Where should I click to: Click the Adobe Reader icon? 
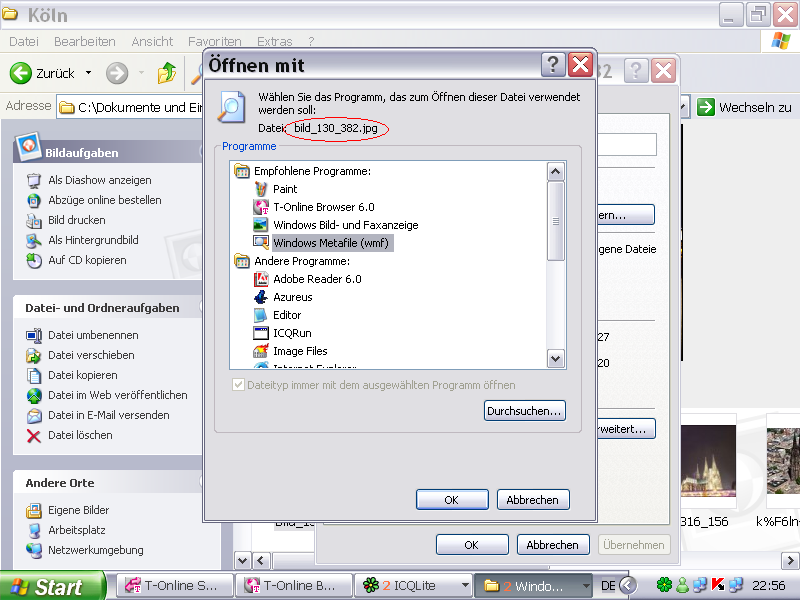tap(261, 279)
